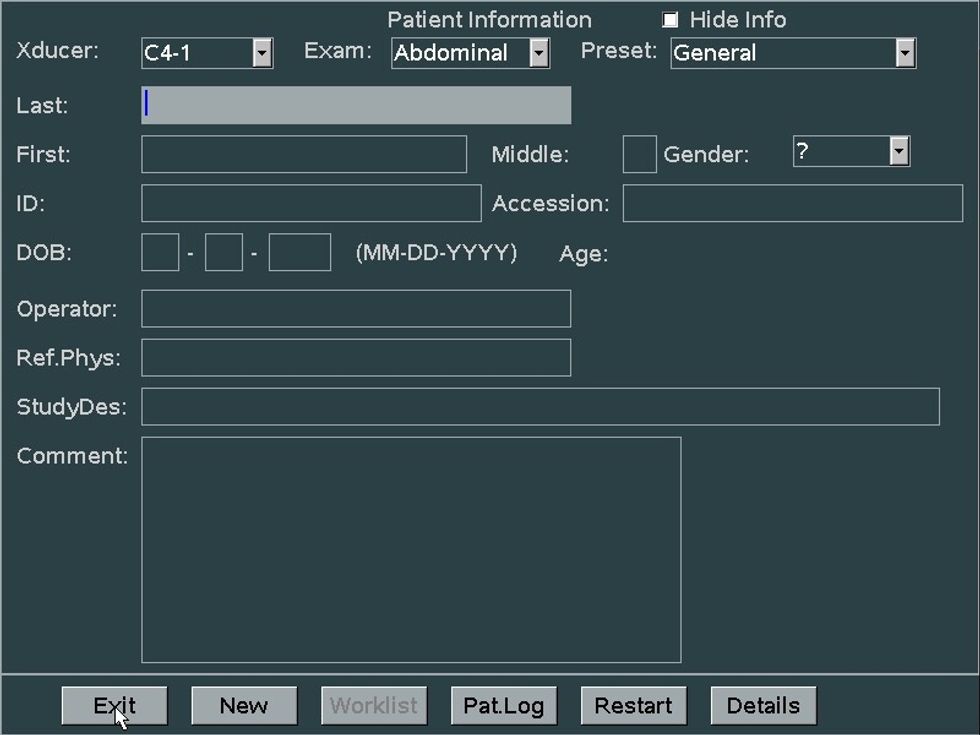Select the Middle initial box

639,155
